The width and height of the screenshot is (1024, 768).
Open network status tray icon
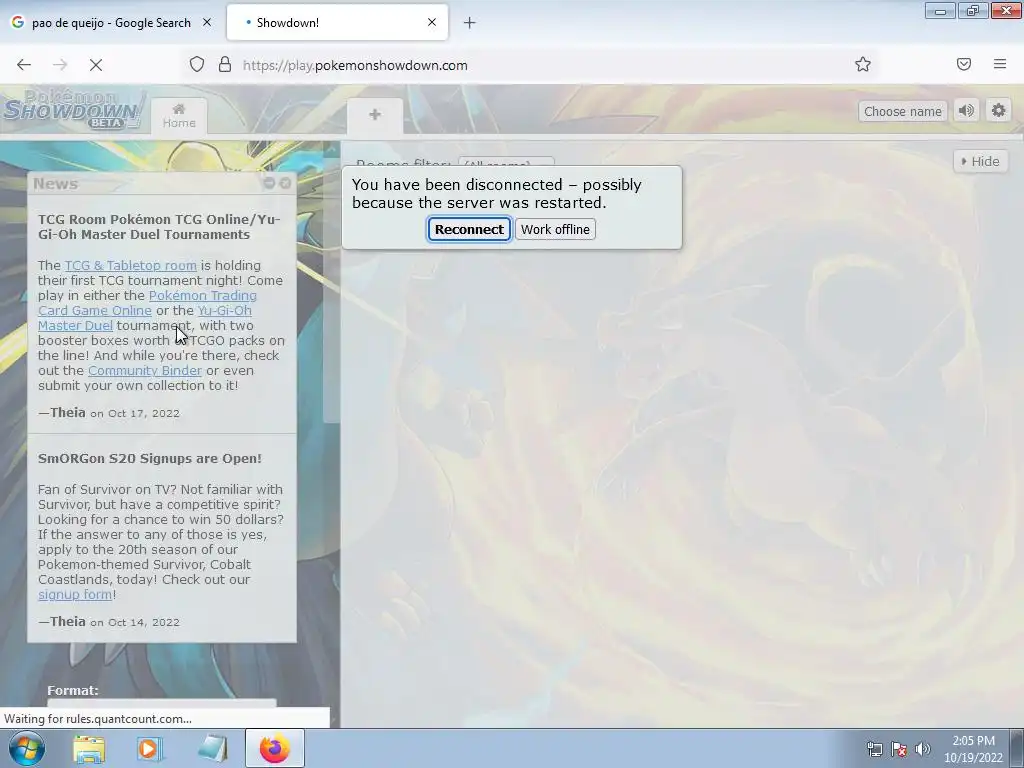(x=874, y=749)
